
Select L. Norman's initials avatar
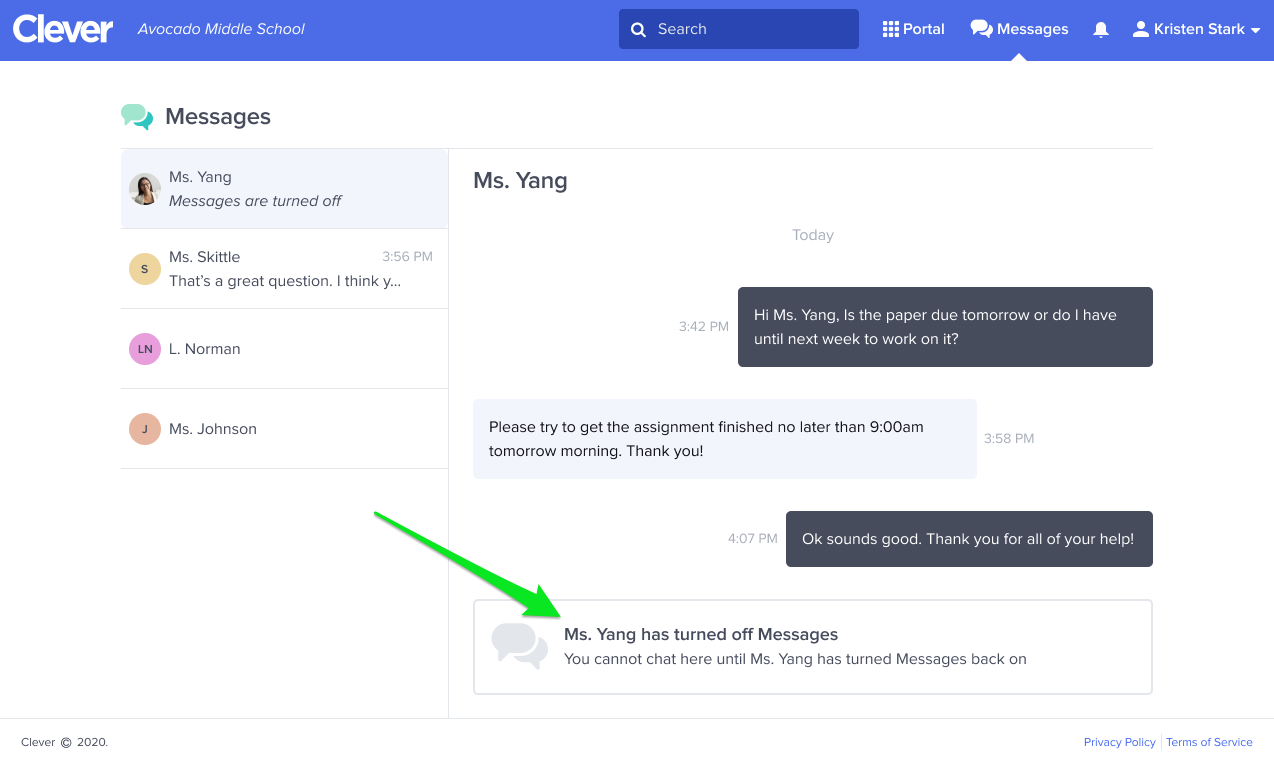pos(145,348)
